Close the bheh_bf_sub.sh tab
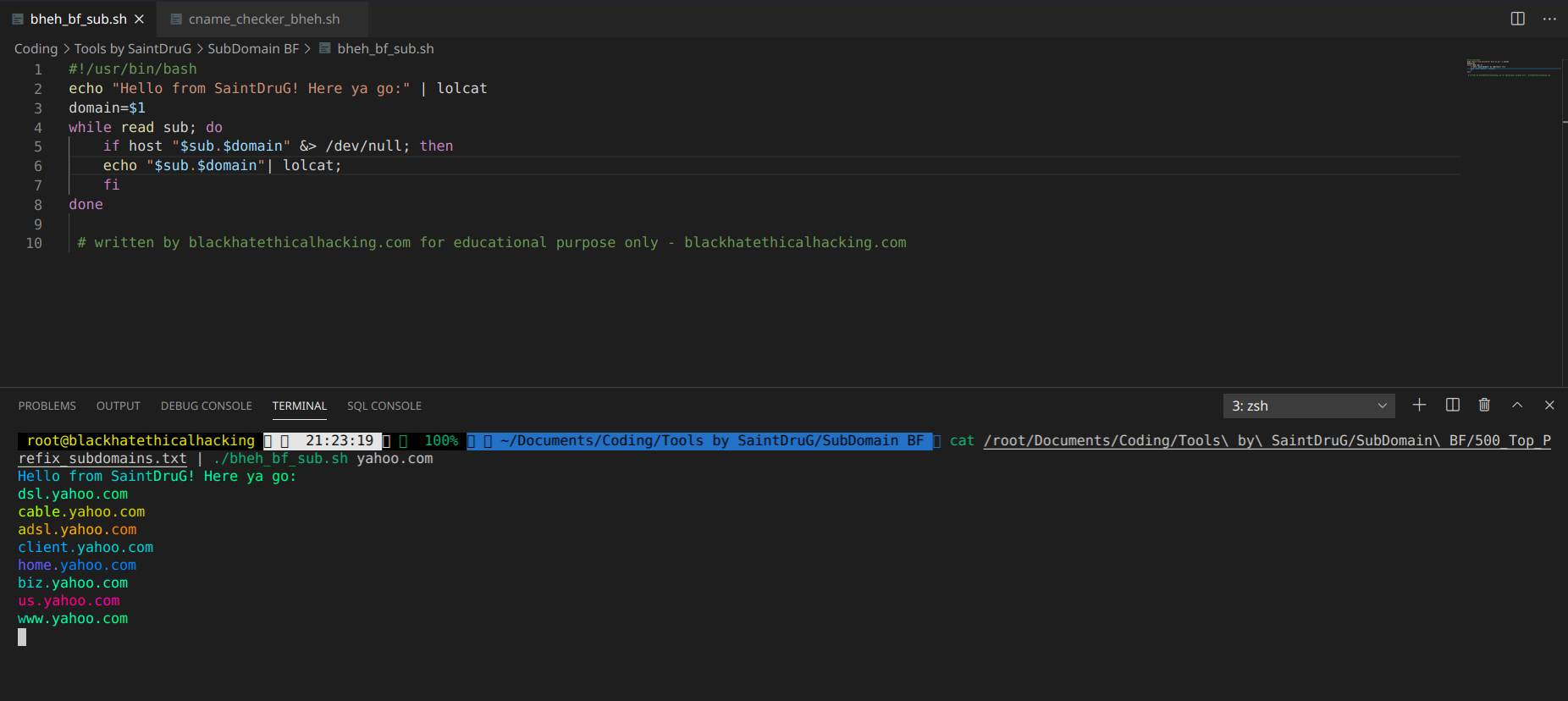The width and height of the screenshot is (1568, 701). pos(139,19)
